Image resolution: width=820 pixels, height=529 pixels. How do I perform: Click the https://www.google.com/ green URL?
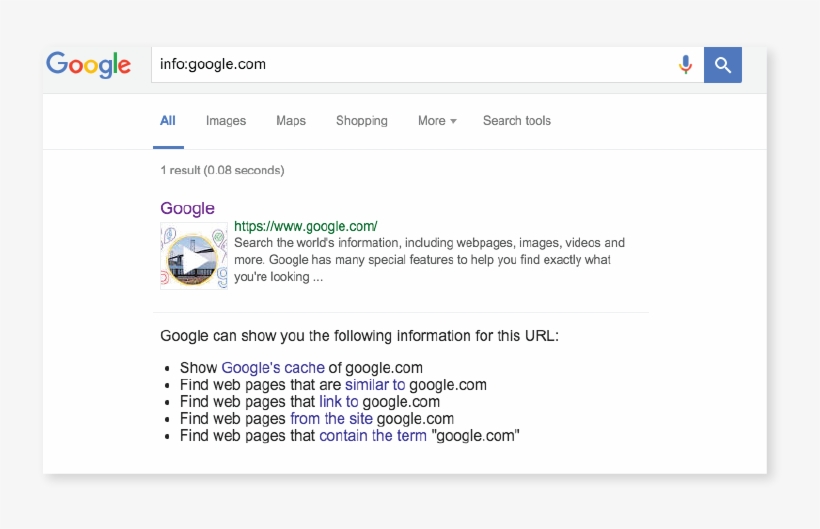[305, 226]
